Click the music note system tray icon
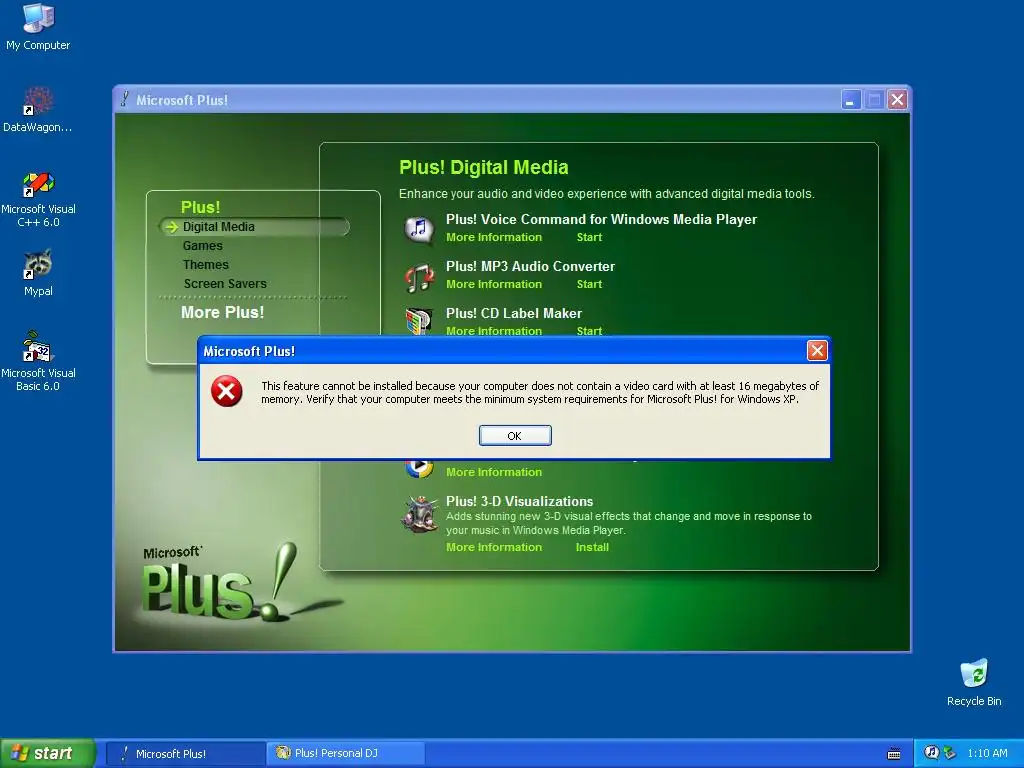1024x768 pixels. tap(931, 753)
